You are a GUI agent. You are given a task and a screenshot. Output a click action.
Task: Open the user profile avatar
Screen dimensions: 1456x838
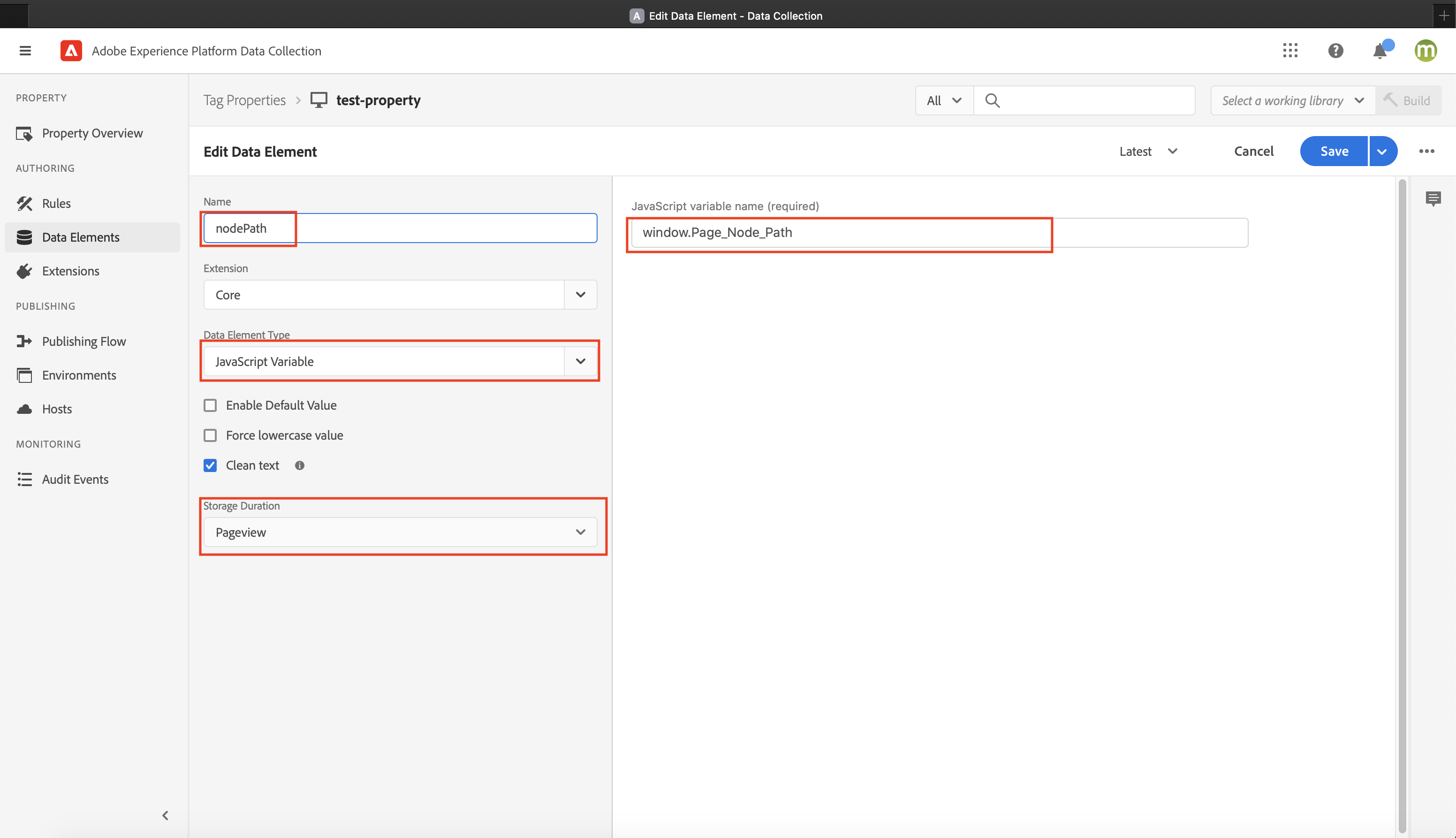click(1426, 51)
